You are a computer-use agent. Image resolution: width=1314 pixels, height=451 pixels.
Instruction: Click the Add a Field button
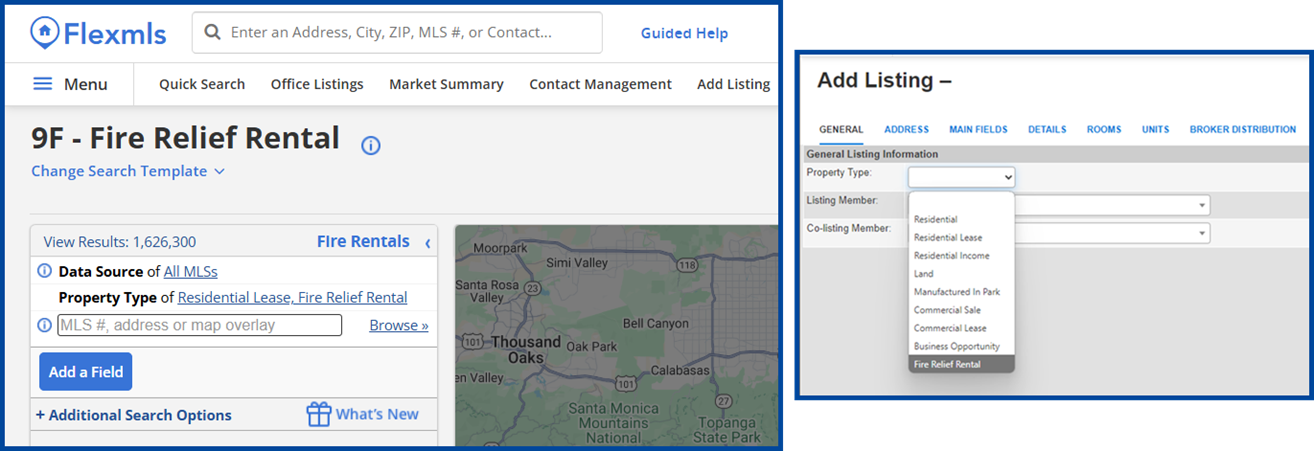(x=85, y=372)
